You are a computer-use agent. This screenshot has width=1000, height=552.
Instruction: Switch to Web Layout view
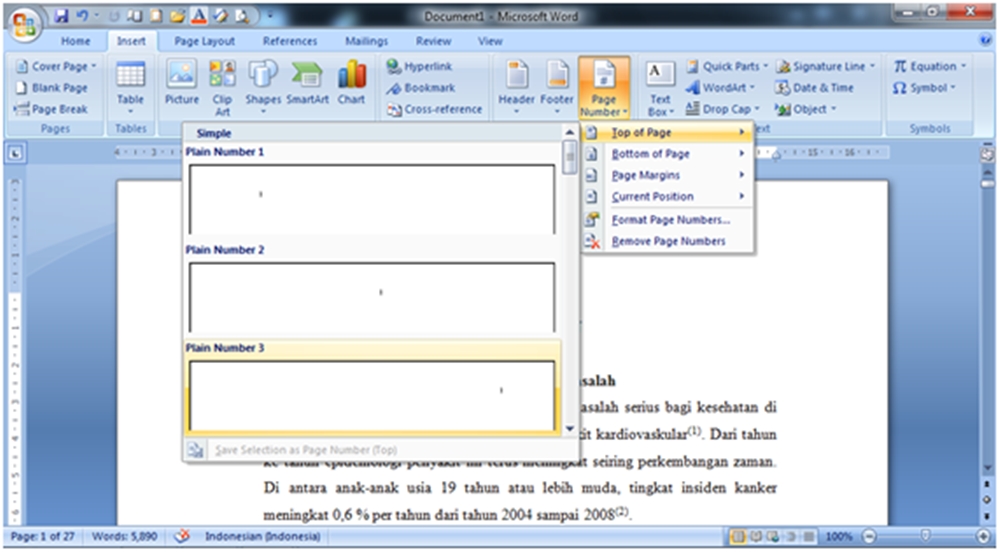tap(774, 537)
